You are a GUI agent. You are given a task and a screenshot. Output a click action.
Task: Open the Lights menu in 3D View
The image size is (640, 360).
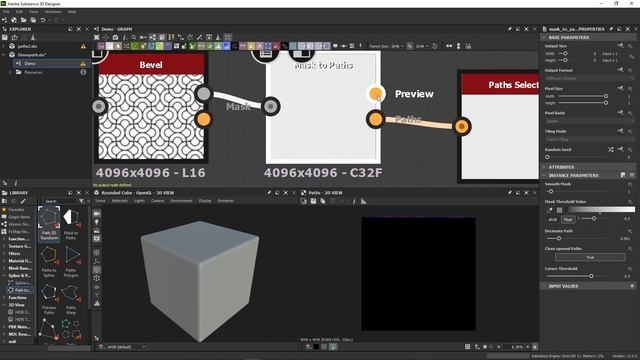coord(139,201)
